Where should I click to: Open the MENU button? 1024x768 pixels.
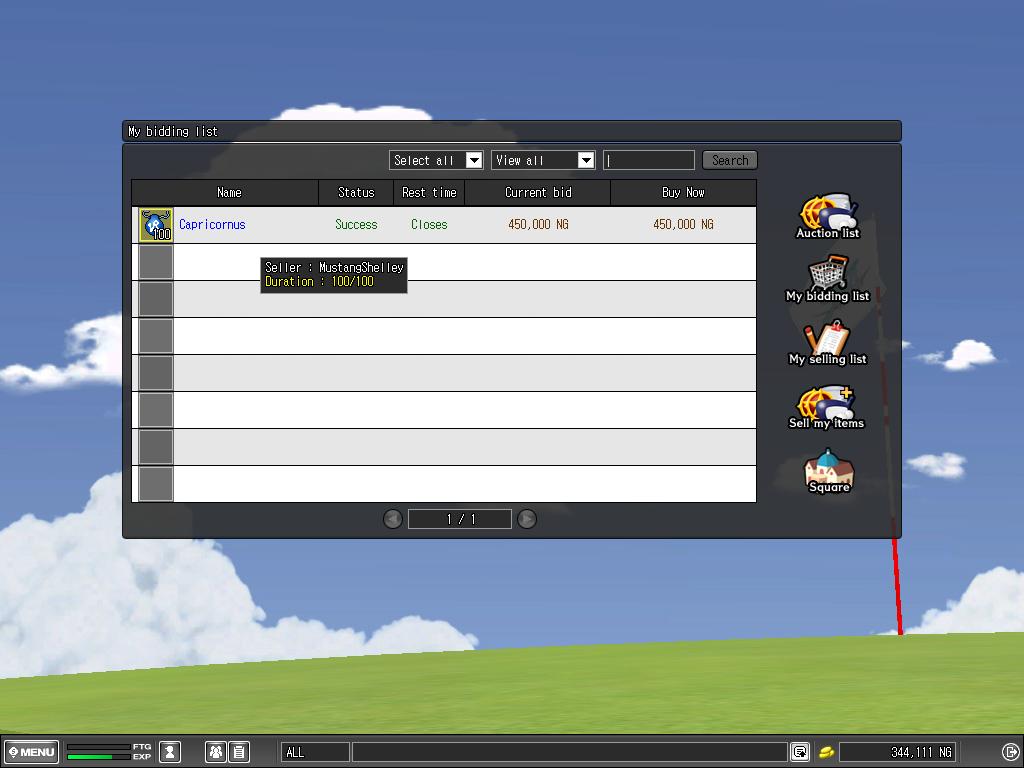(x=32, y=752)
